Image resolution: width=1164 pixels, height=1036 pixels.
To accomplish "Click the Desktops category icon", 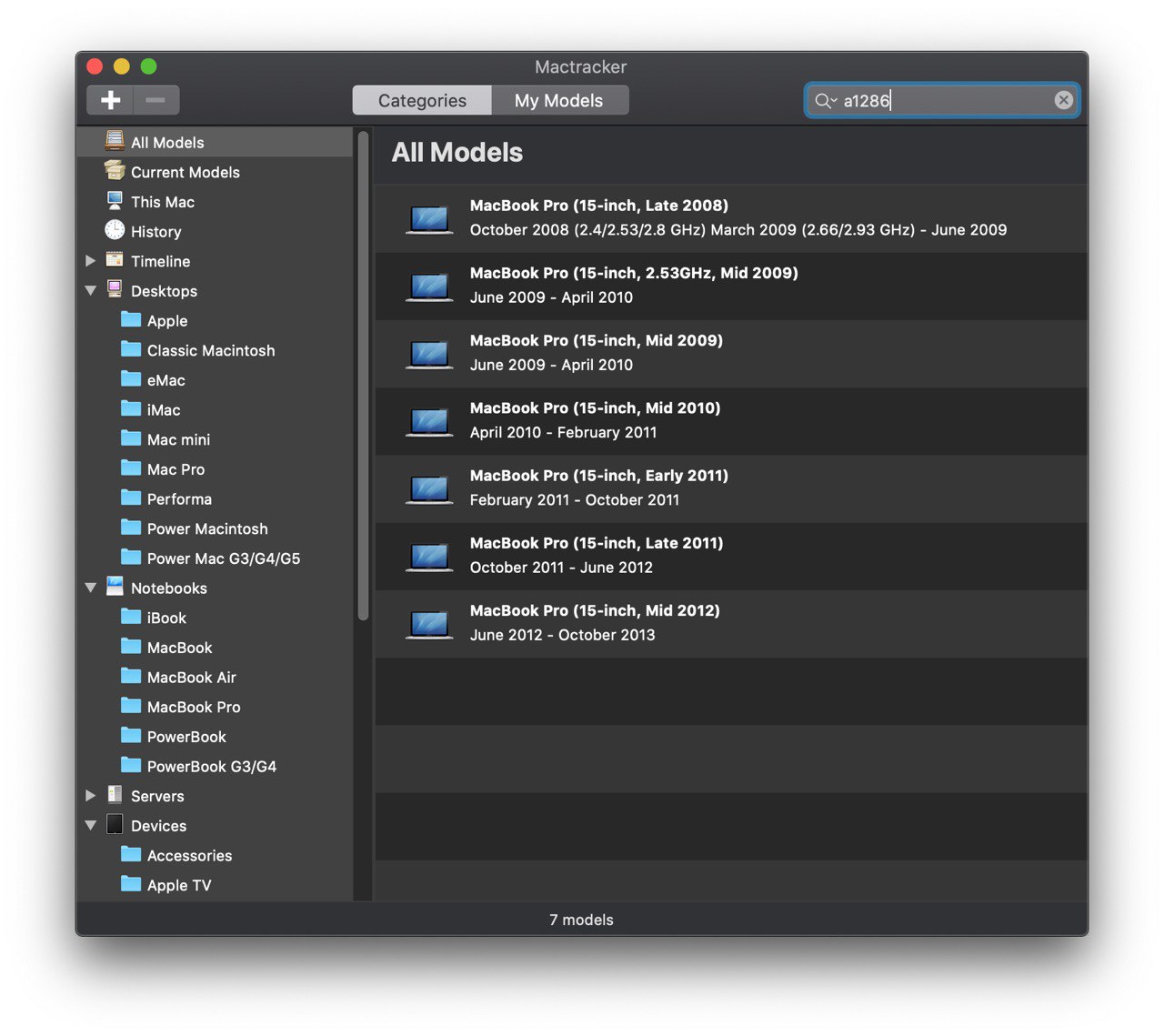I will [115, 289].
